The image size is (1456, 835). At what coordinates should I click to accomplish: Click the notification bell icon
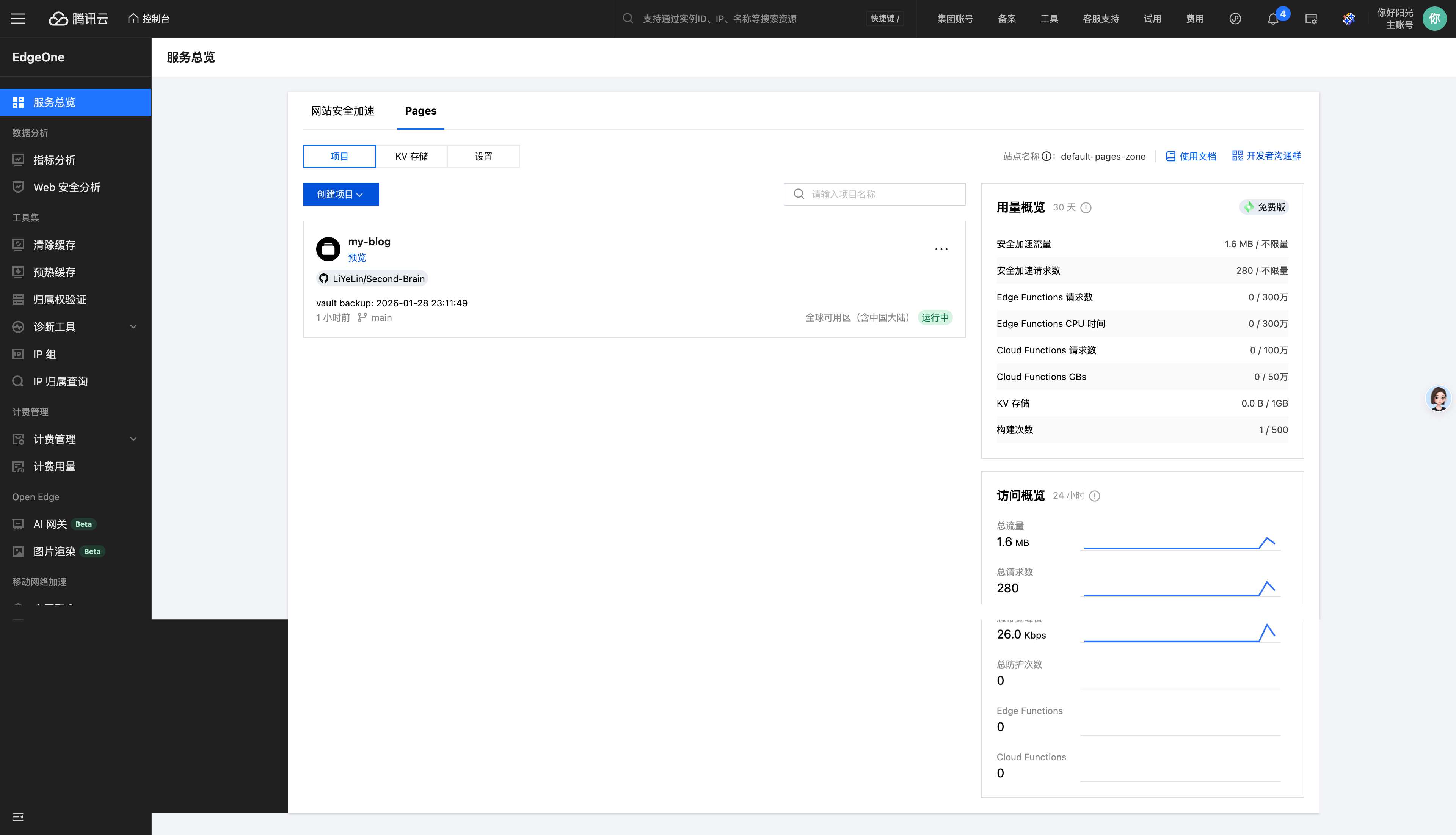[x=1272, y=19]
